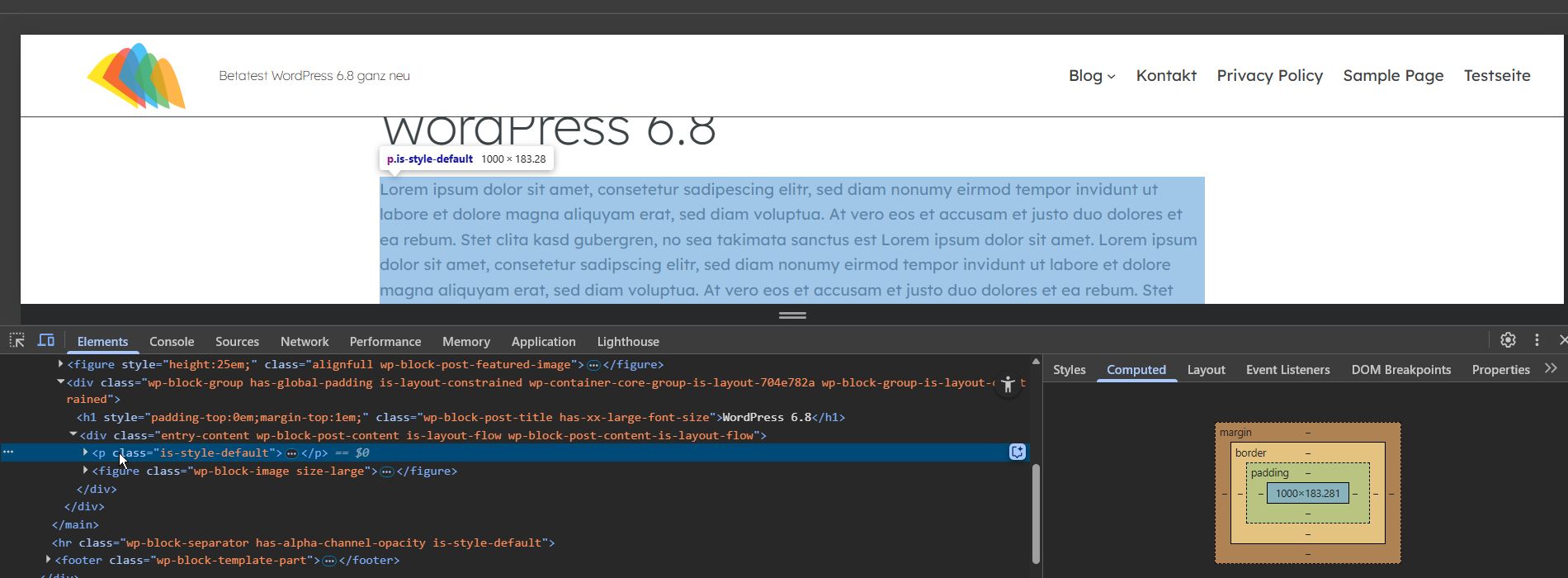Screen dimensions: 1568x578
Task: Open the Testseite navigation link
Action: pyautogui.click(x=1497, y=75)
